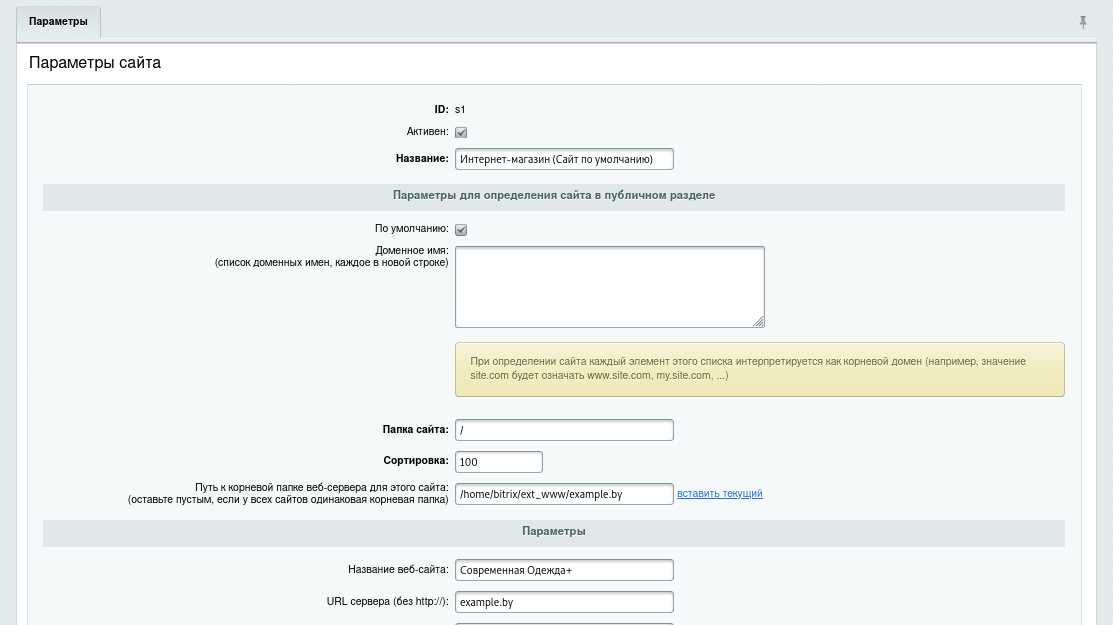Screen dimensions: 1113x625
Task: Click the Активен label text
Action: point(427,131)
